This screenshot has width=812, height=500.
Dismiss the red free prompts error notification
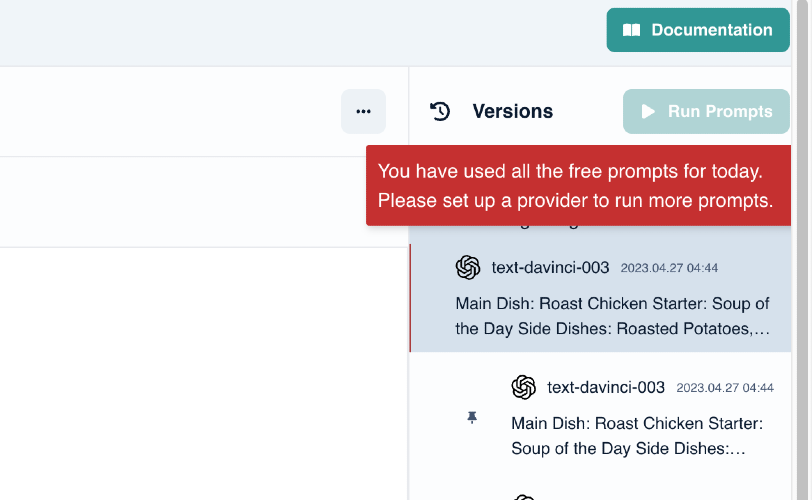(578, 185)
